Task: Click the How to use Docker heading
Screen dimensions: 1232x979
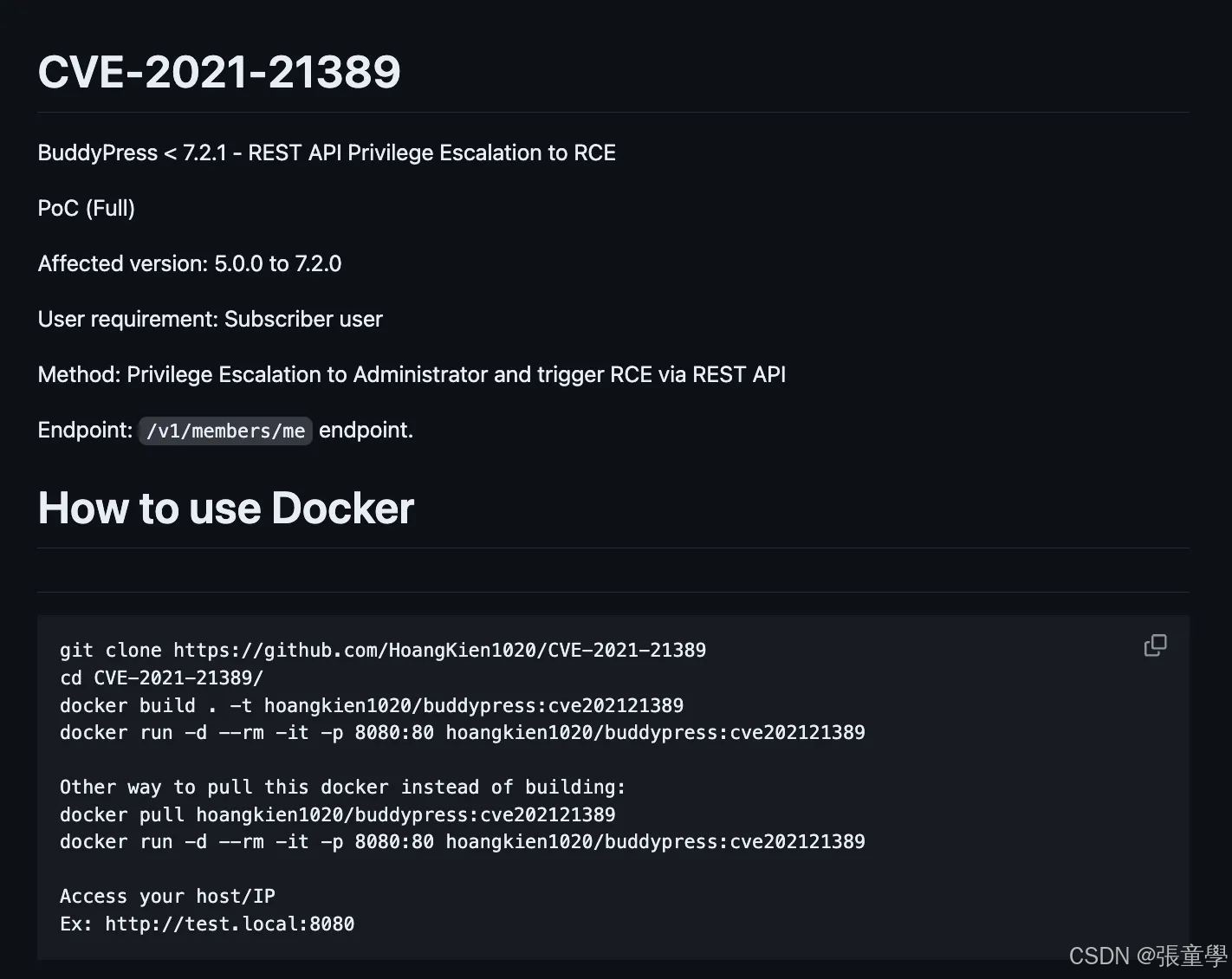Action: point(226,508)
